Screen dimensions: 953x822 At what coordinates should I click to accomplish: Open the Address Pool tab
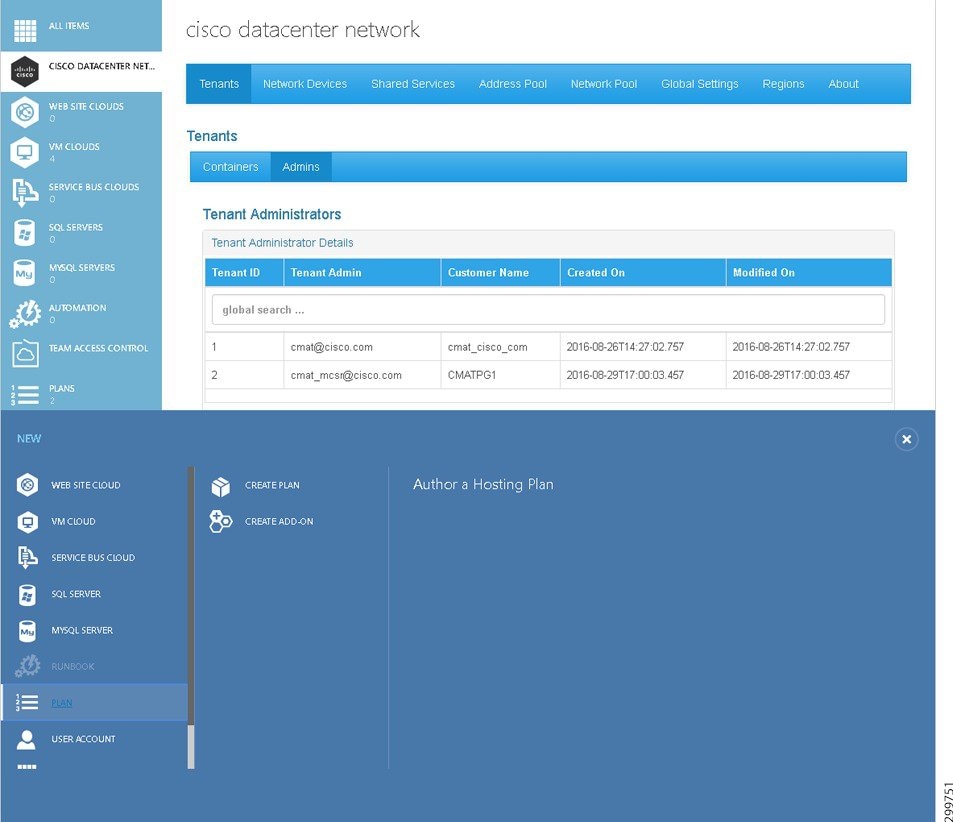[x=512, y=84]
